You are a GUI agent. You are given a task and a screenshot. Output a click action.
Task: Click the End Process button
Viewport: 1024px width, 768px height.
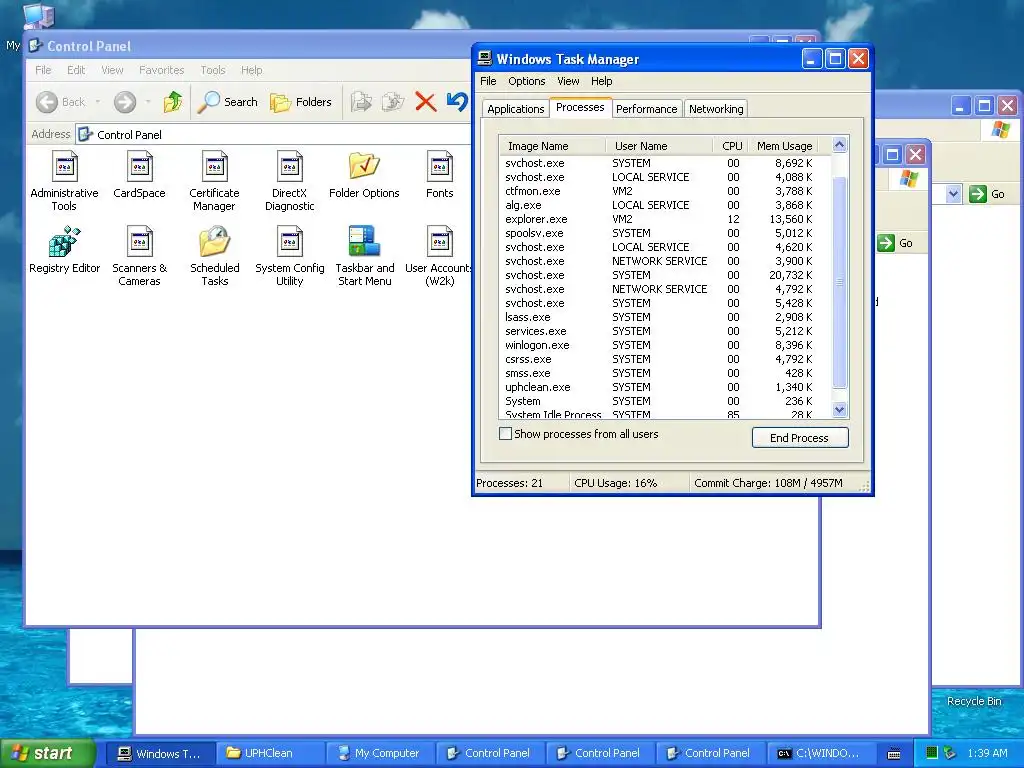[x=800, y=438]
